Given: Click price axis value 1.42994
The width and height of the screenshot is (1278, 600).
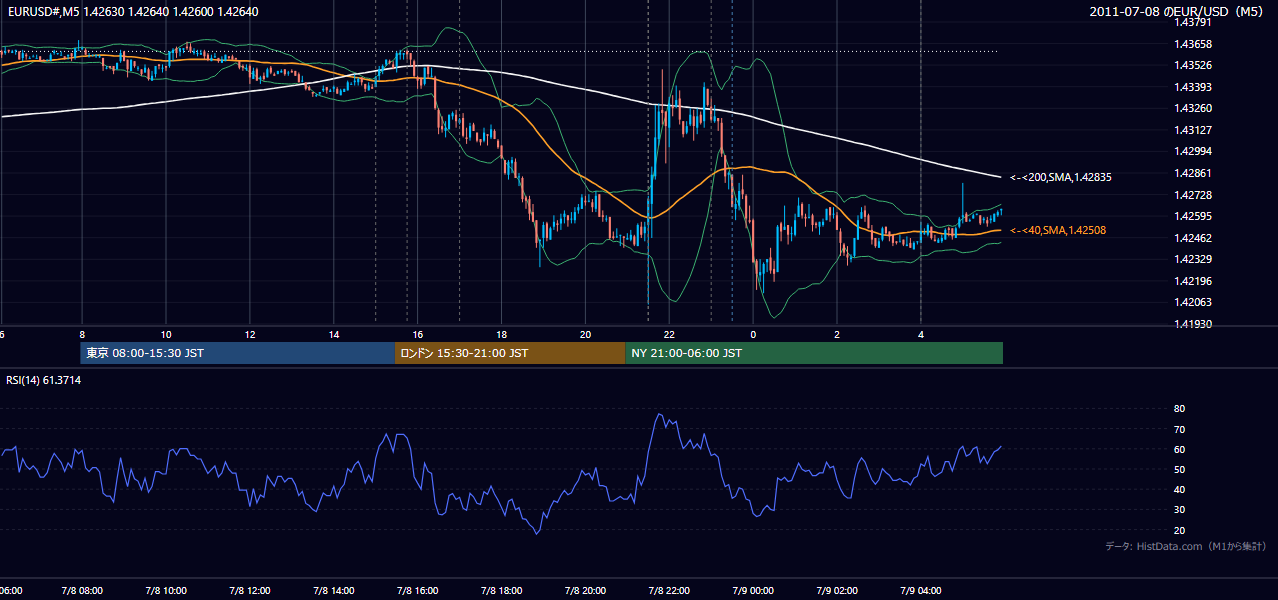Looking at the screenshot, I should (1193, 151).
